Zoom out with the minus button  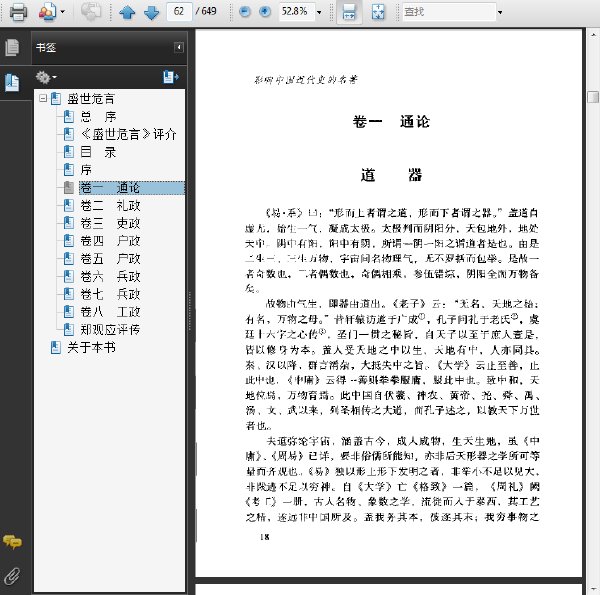(x=245, y=12)
